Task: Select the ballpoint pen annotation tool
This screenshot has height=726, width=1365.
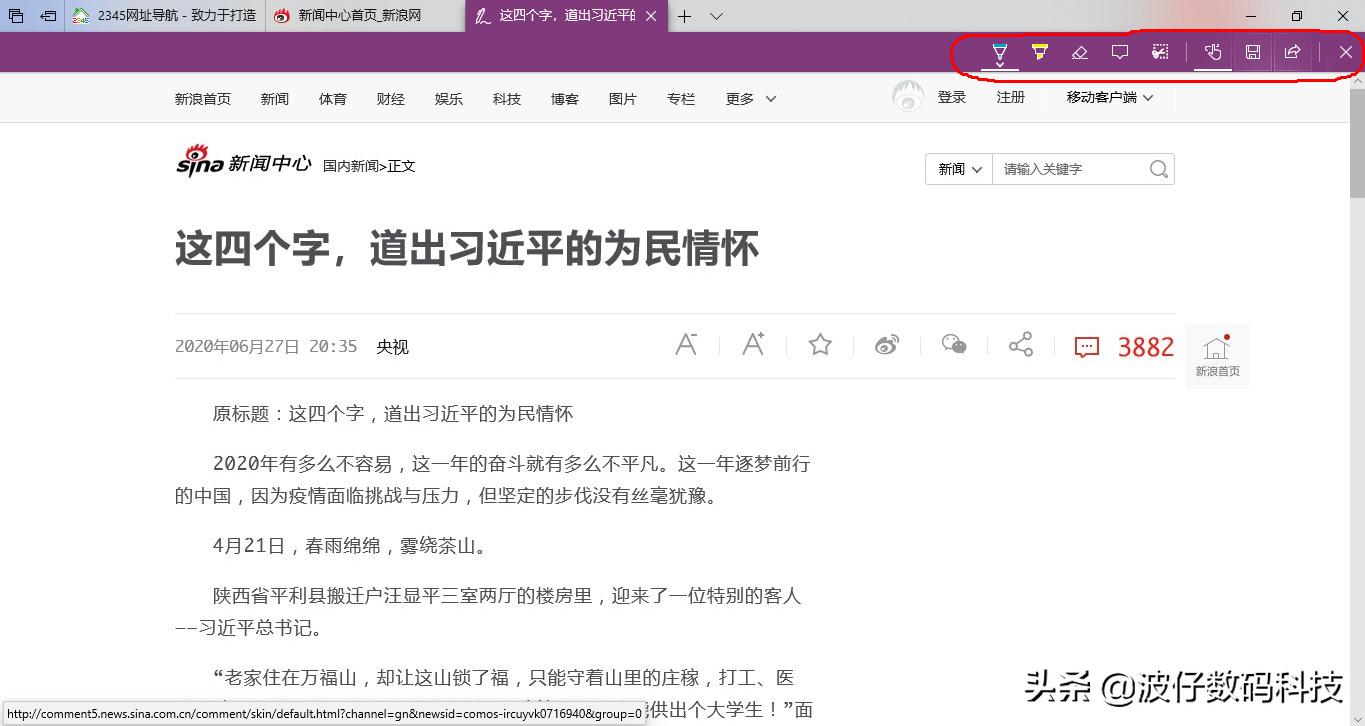Action: click(x=999, y=52)
